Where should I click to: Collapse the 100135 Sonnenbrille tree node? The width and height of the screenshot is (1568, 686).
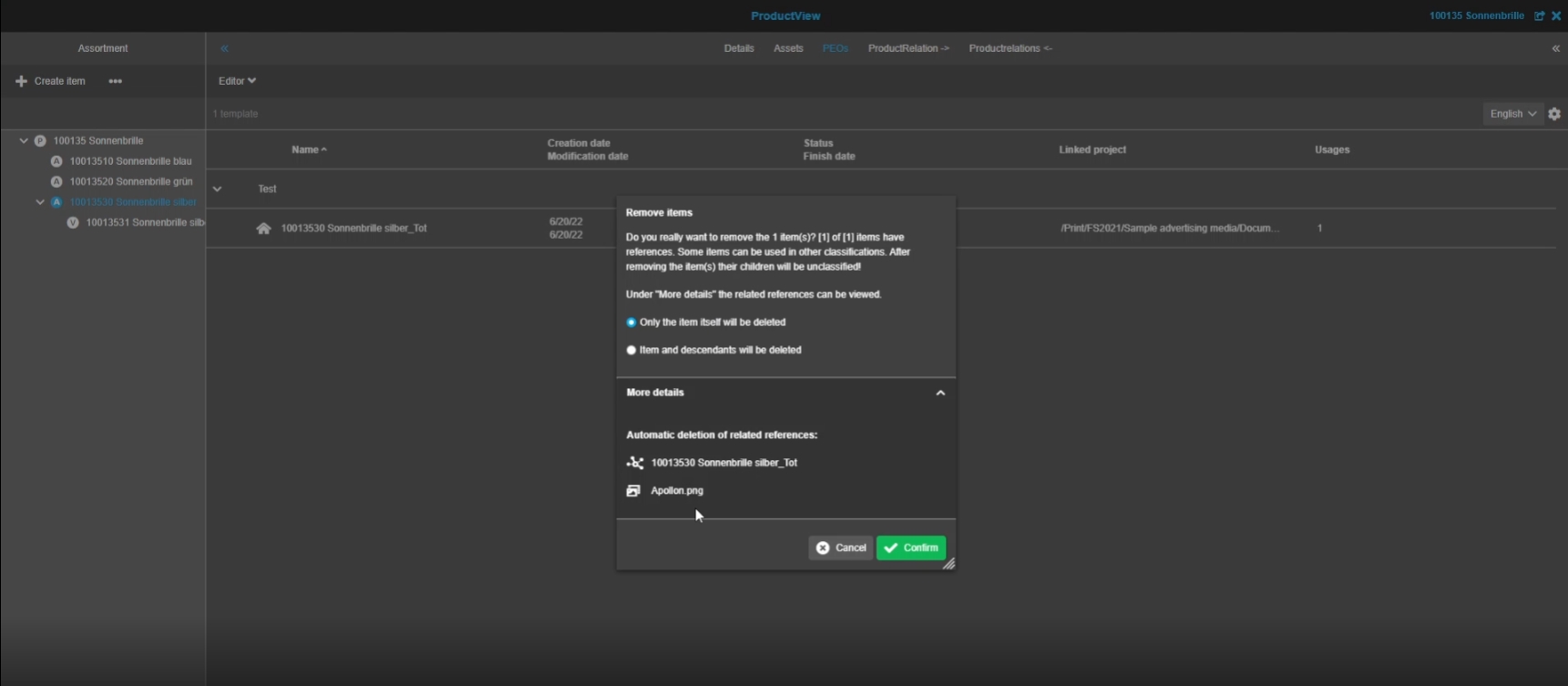coord(24,141)
